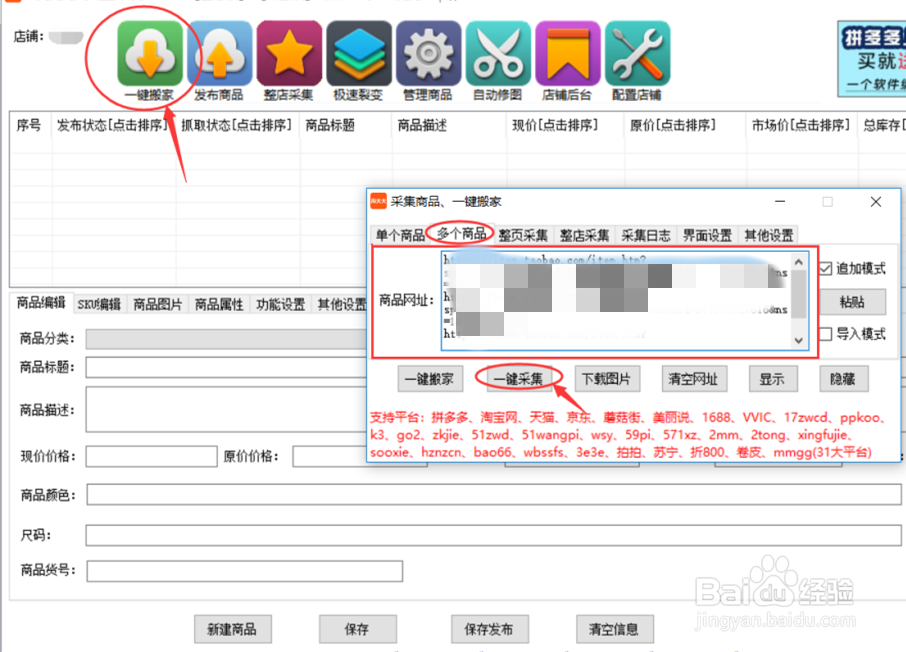Focus the 商品颜色 input field

pyautogui.click(x=494, y=495)
